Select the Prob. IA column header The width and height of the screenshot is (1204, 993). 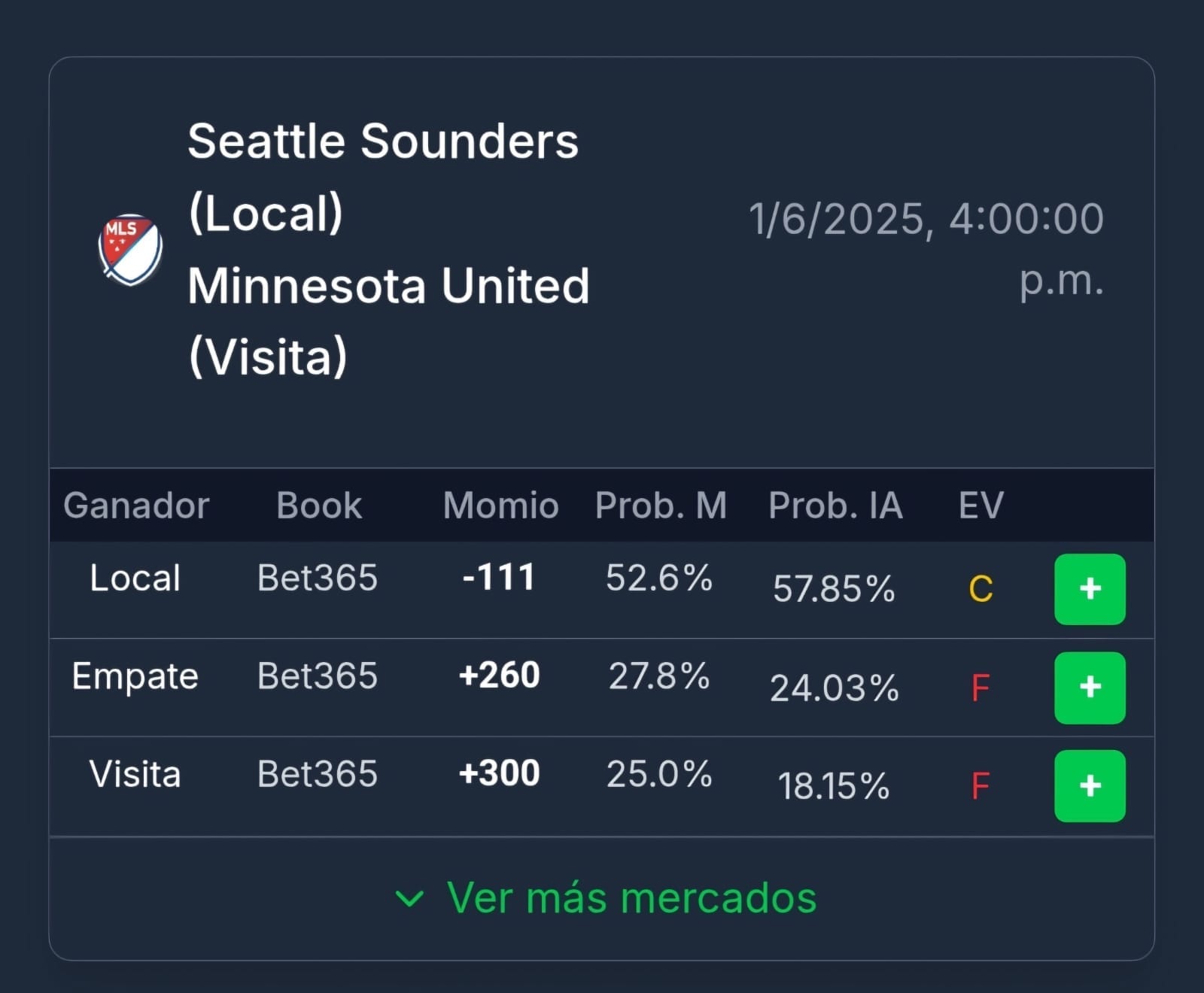pos(835,506)
